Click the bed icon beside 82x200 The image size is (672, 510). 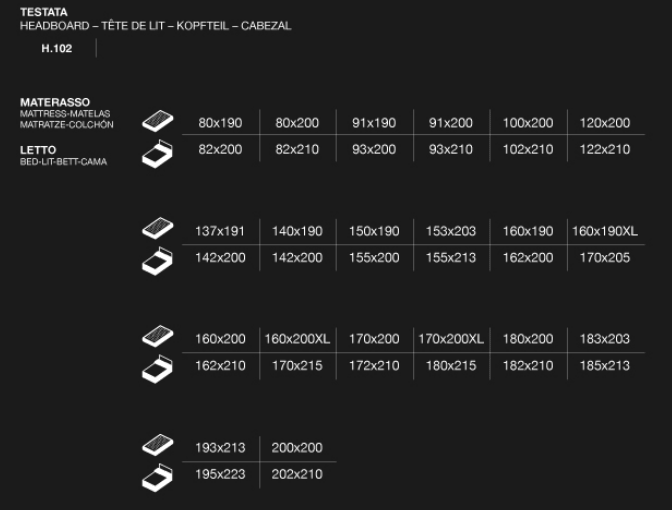(x=157, y=153)
